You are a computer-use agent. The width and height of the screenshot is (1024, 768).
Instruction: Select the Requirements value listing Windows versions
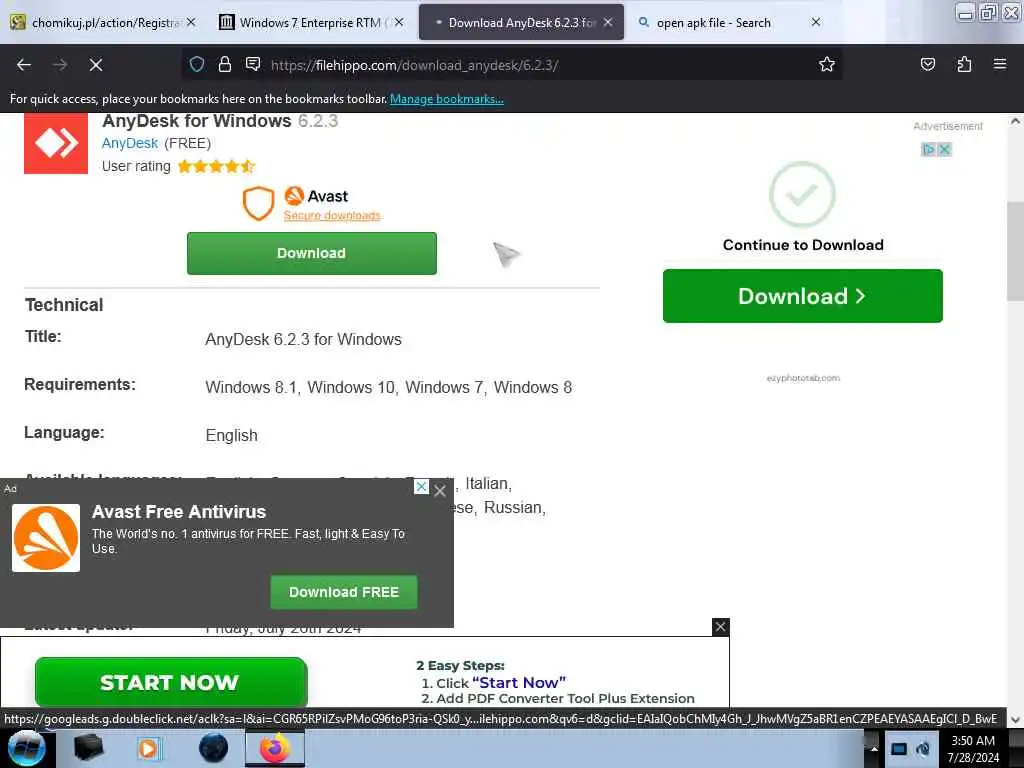[x=389, y=387]
